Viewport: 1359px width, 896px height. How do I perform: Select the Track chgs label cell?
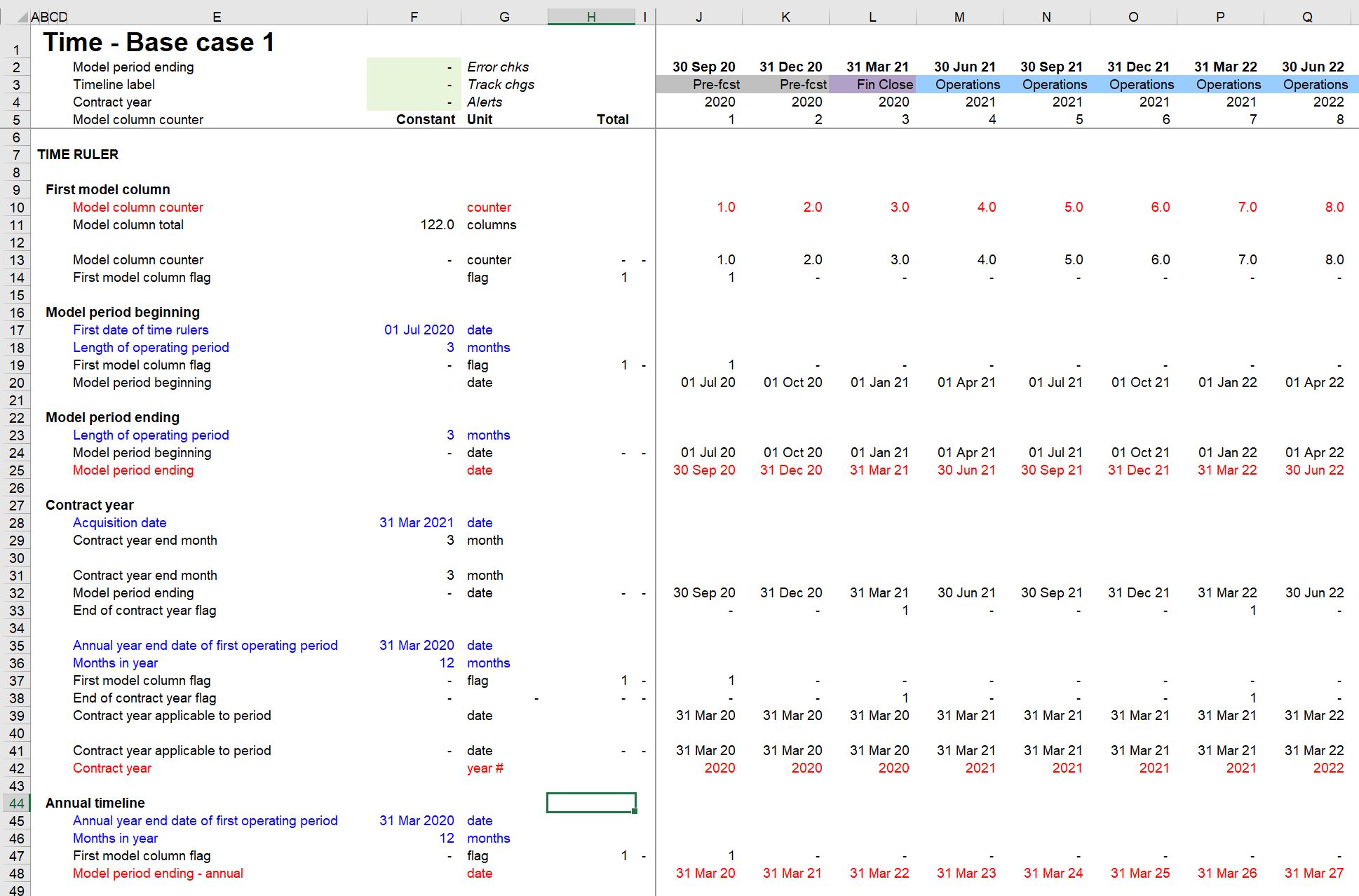click(x=501, y=85)
